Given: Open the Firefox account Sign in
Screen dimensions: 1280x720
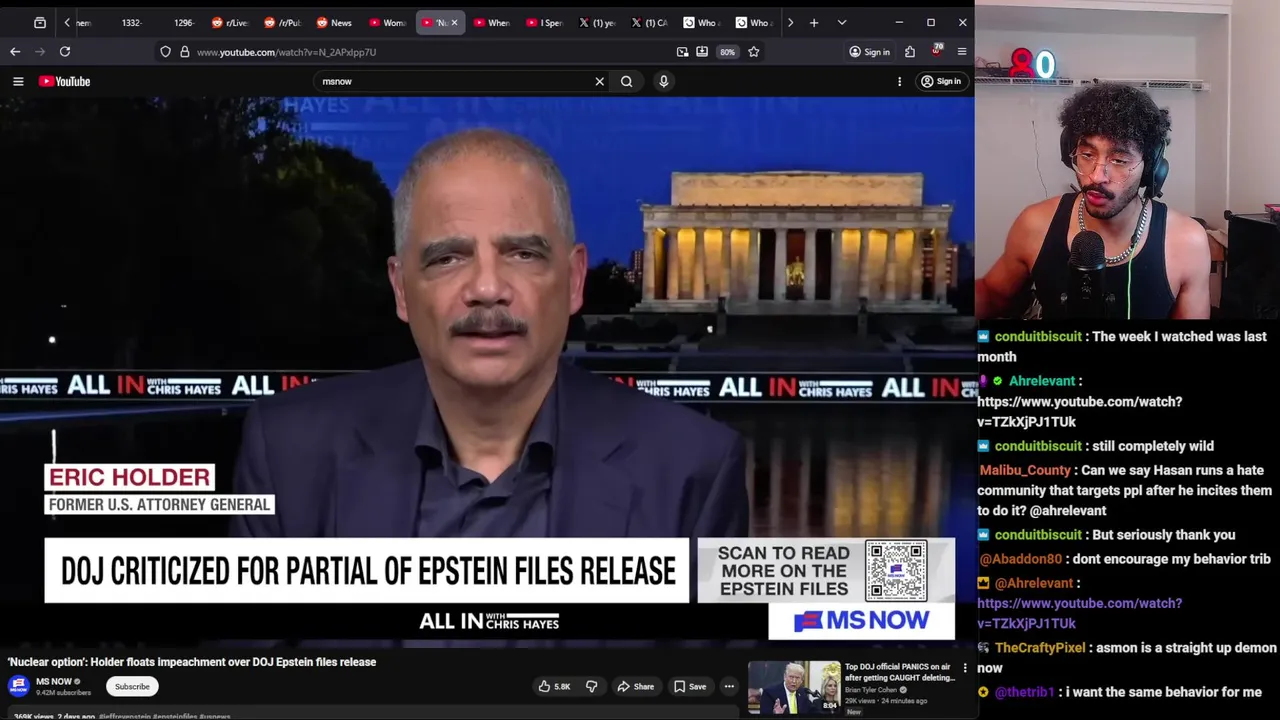Looking at the screenshot, I should pos(869,51).
